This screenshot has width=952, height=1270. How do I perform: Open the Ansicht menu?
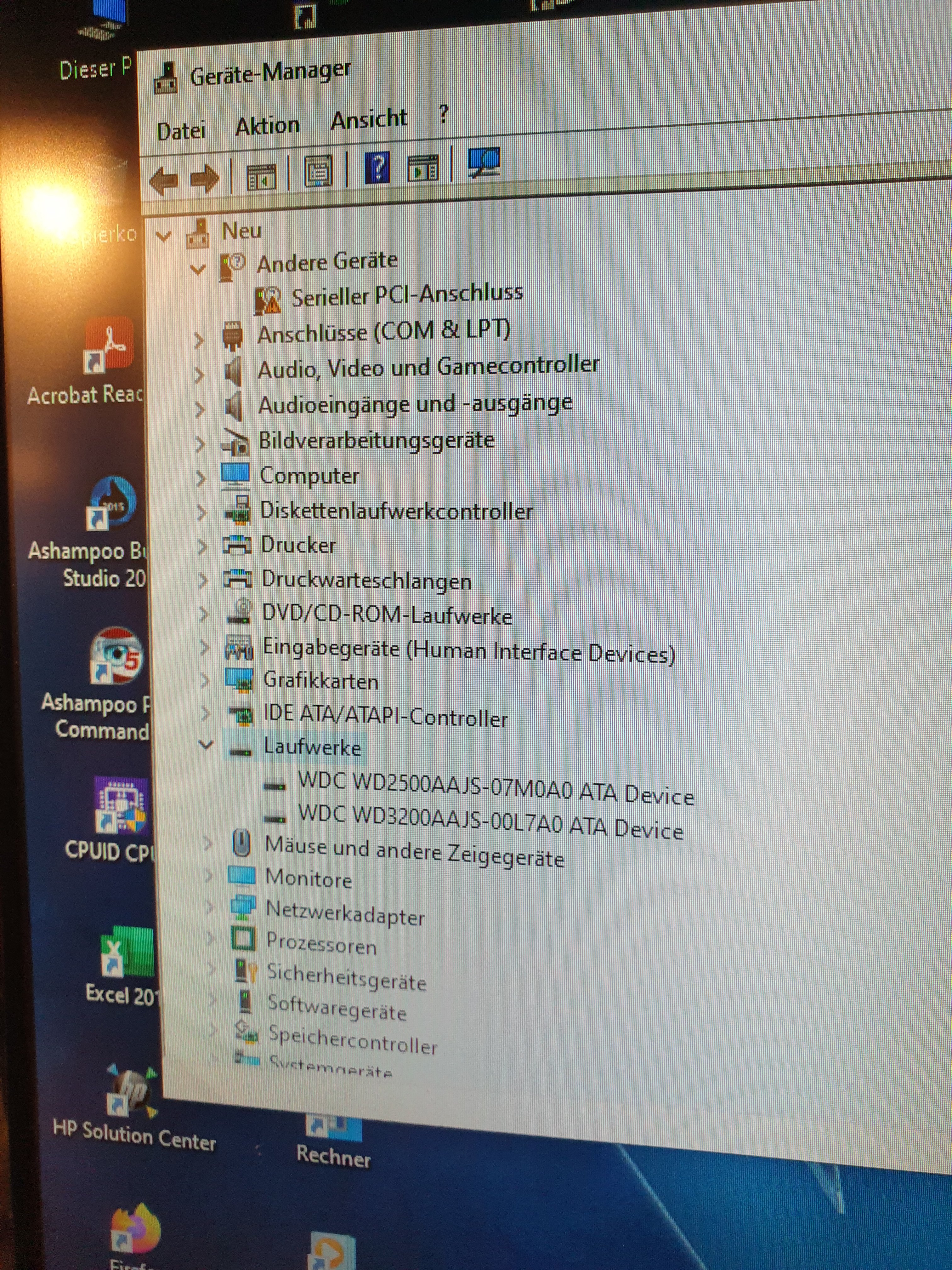[369, 119]
